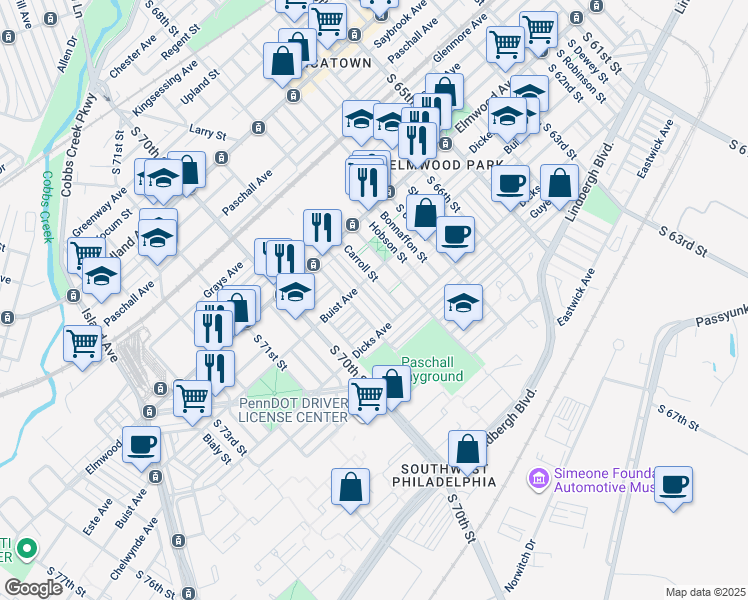Click the transit stop icon near Chelwynde Ave
The height and width of the screenshot is (600, 748).
tap(178, 541)
